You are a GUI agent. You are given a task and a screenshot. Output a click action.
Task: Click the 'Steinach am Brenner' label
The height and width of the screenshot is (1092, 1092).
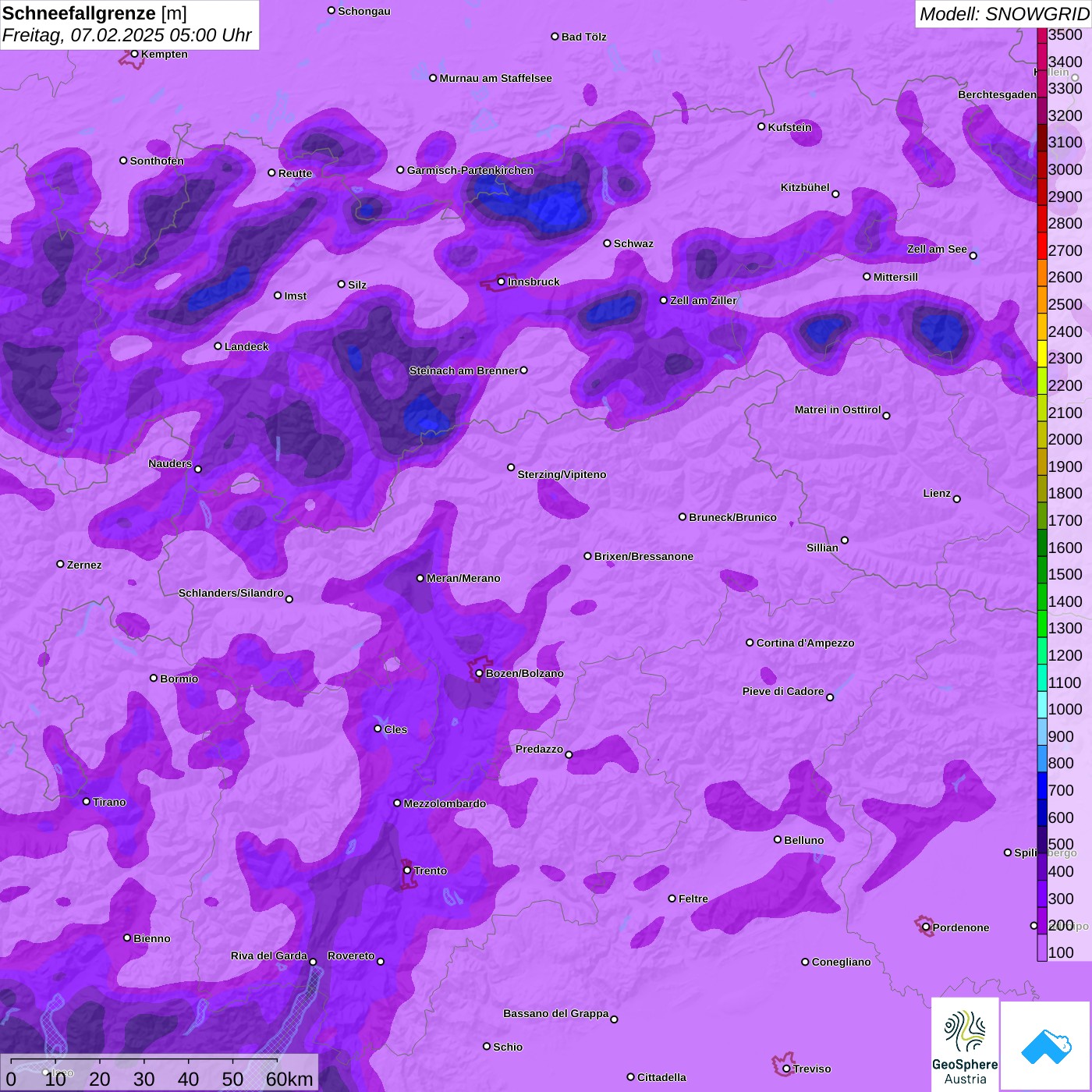click(x=463, y=370)
